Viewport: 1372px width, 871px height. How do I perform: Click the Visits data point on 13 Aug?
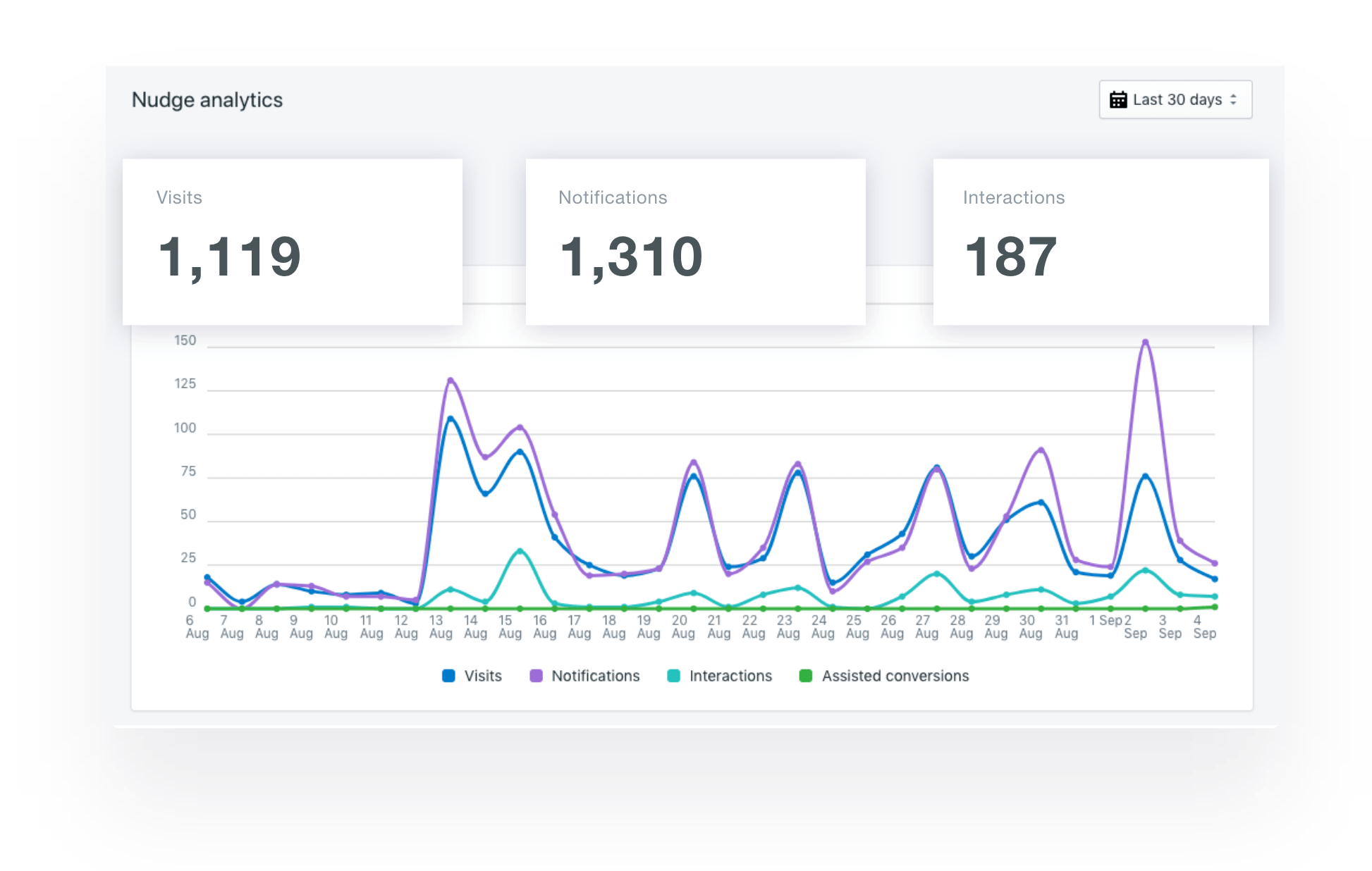click(x=451, y=419)
